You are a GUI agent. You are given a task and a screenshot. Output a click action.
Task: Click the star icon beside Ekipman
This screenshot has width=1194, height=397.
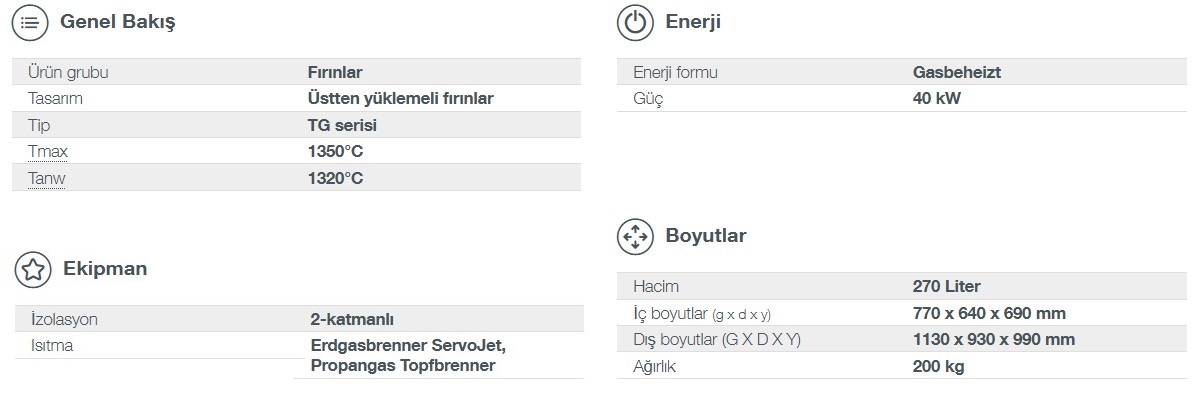[33, 269]
